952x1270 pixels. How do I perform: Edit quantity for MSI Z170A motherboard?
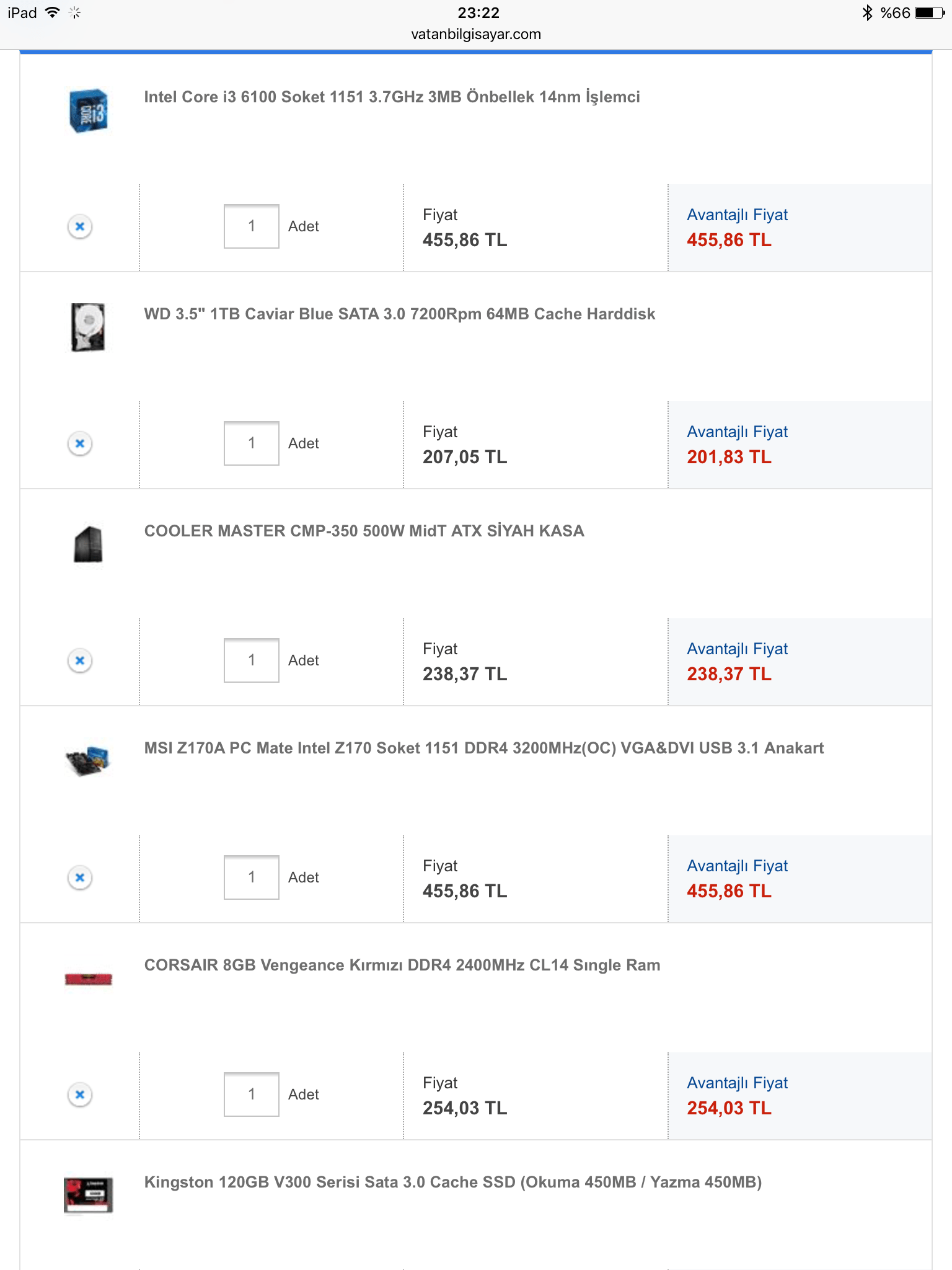click(x=251, y=877)
